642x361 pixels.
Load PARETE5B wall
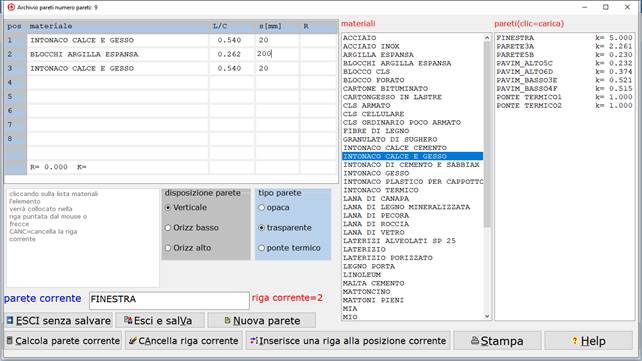coord(564,54)
